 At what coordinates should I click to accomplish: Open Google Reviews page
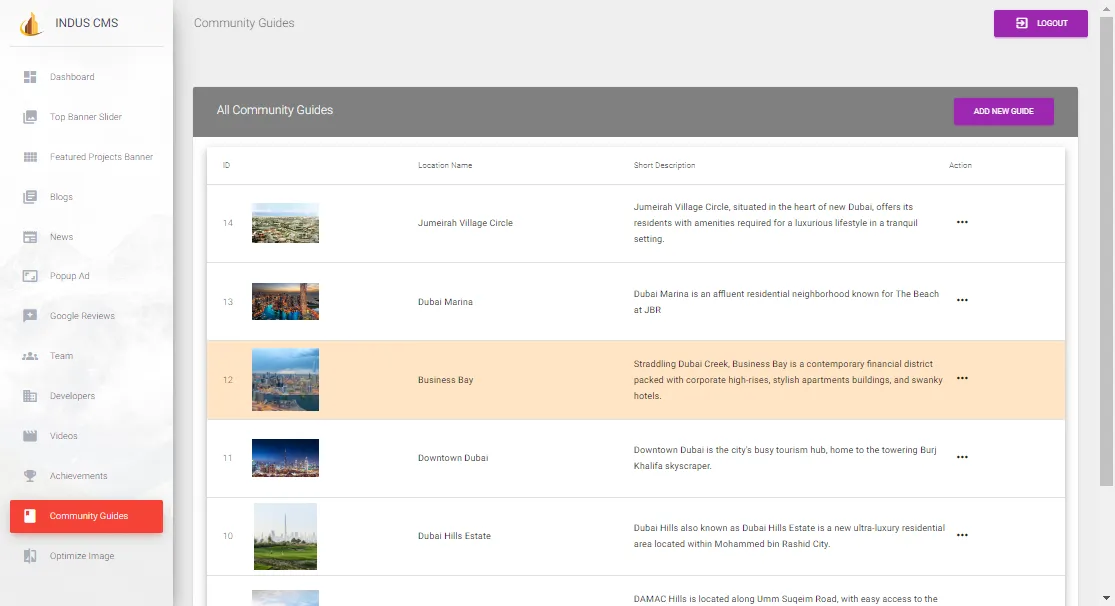(86, 316)
